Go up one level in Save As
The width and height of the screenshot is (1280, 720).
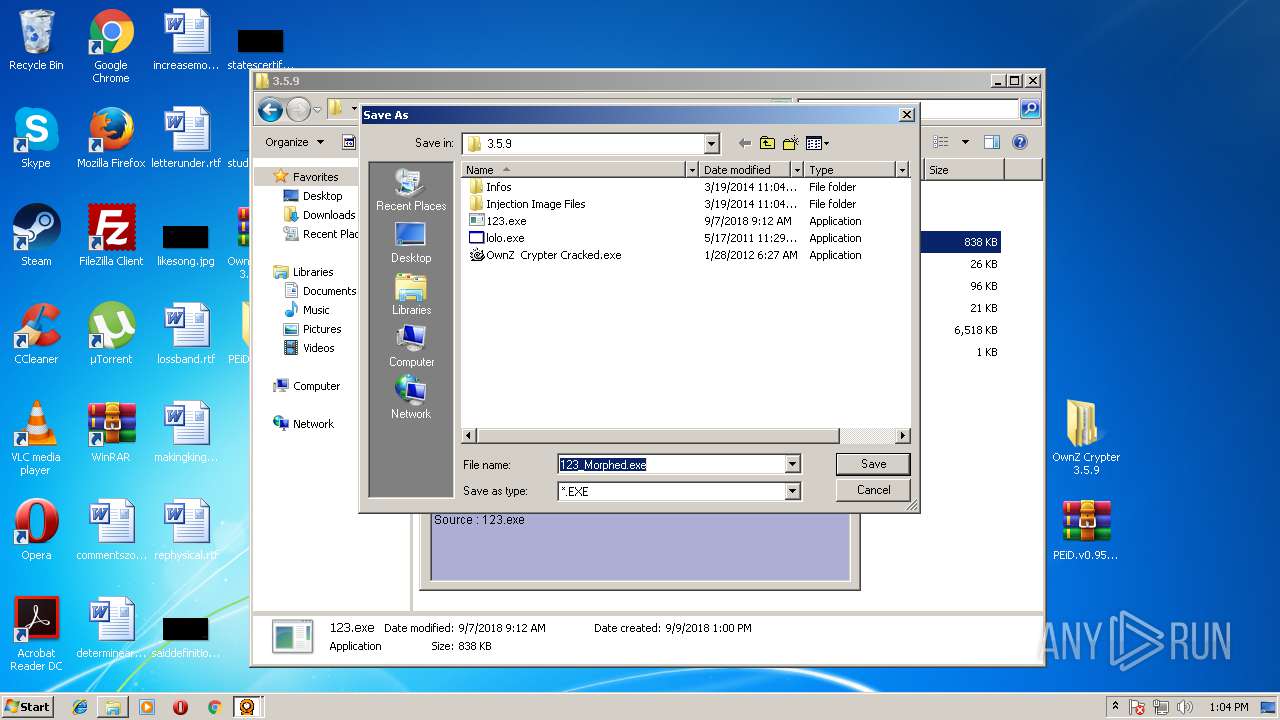pyautogui.click(x=767, y=143)
